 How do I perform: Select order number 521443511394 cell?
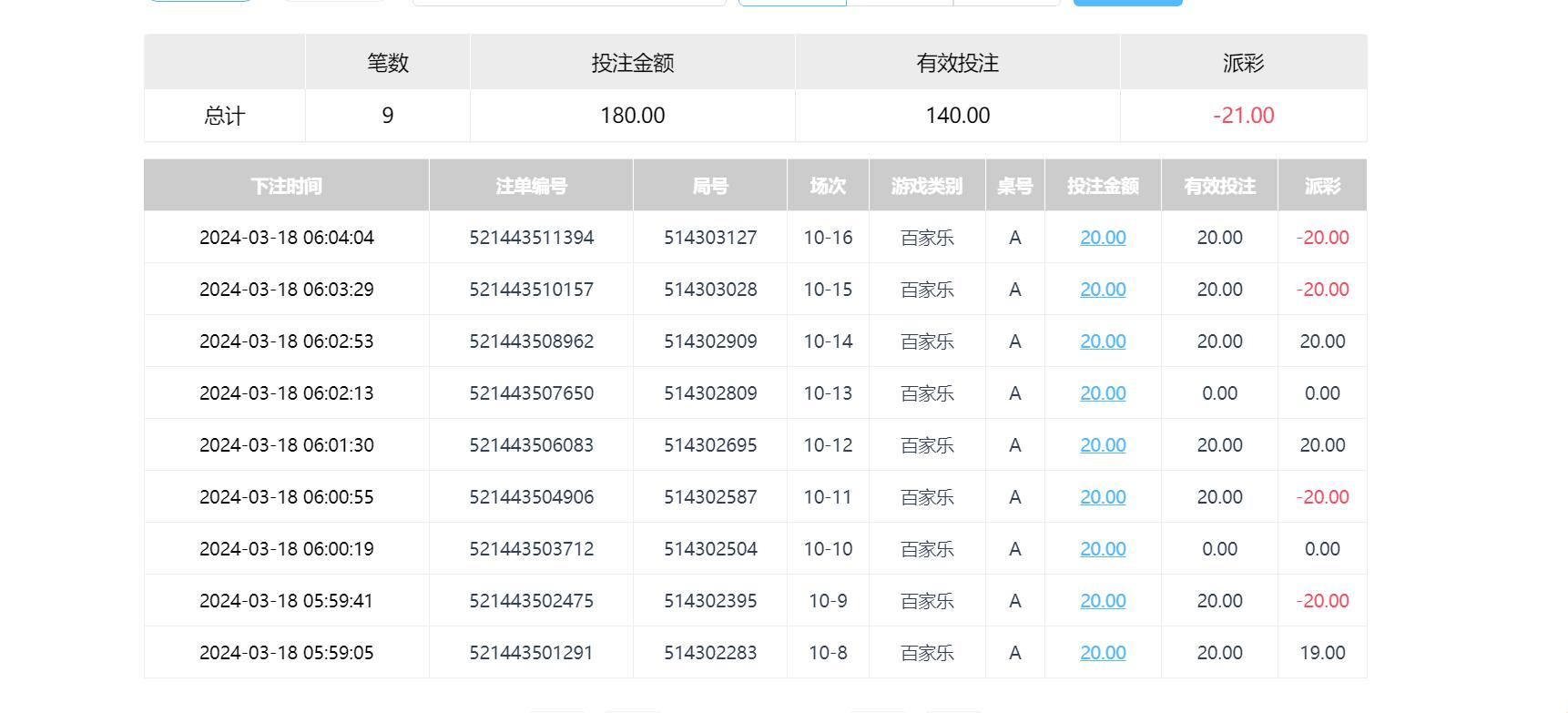tap(531, 238)
